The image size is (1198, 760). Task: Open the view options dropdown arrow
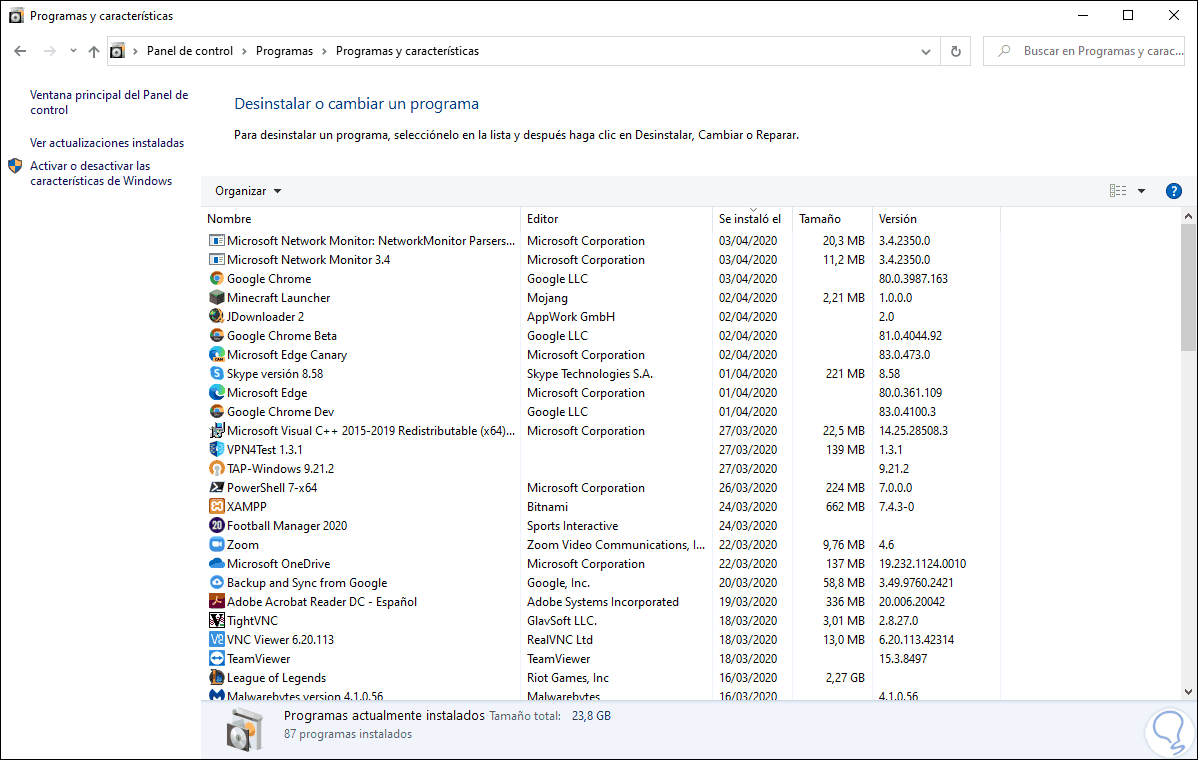(x=1141, y=191)
